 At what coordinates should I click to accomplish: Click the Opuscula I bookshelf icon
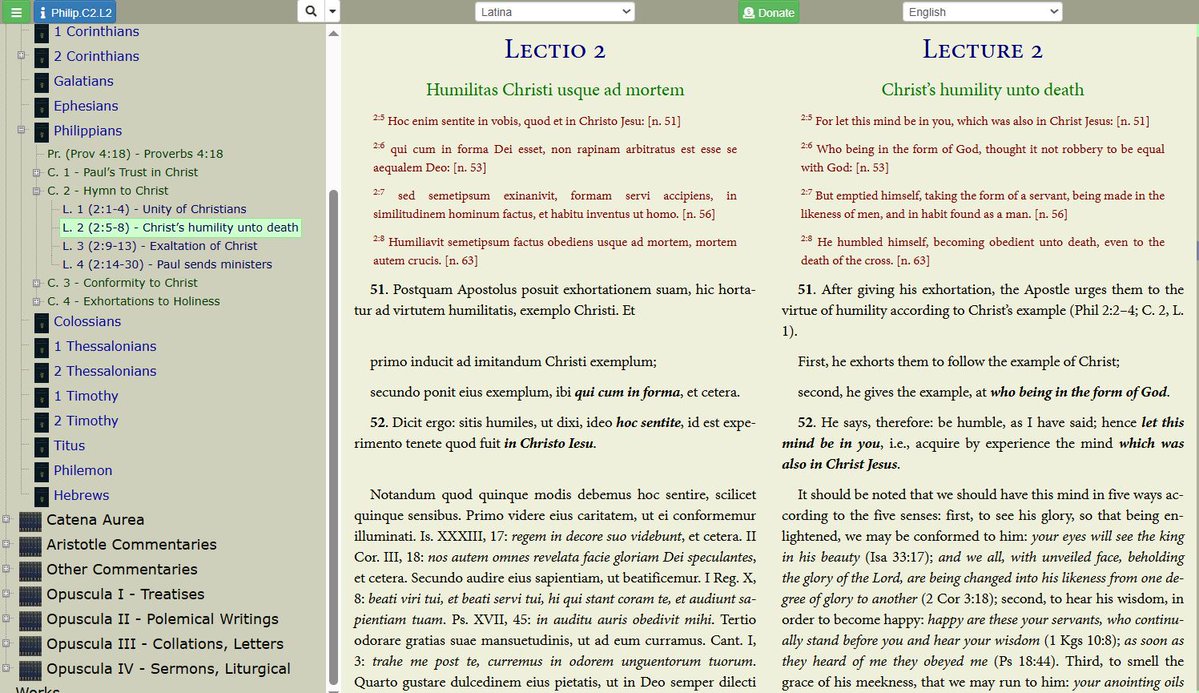click(x=30, y=595)
